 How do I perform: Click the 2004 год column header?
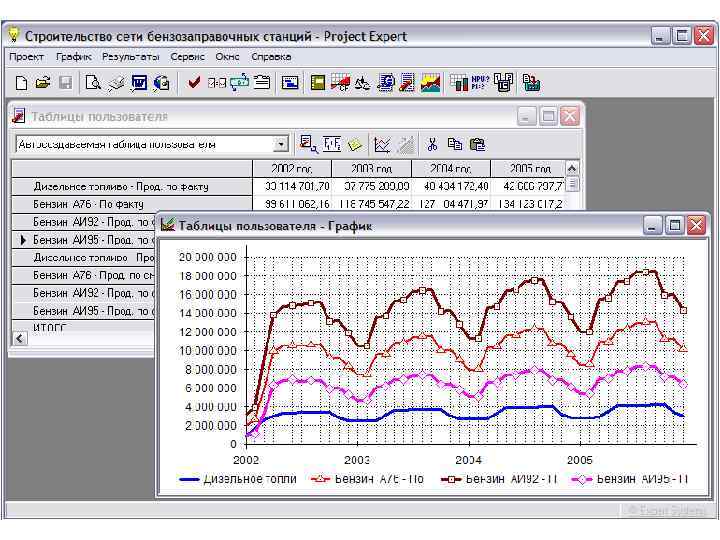pos(451,169)
